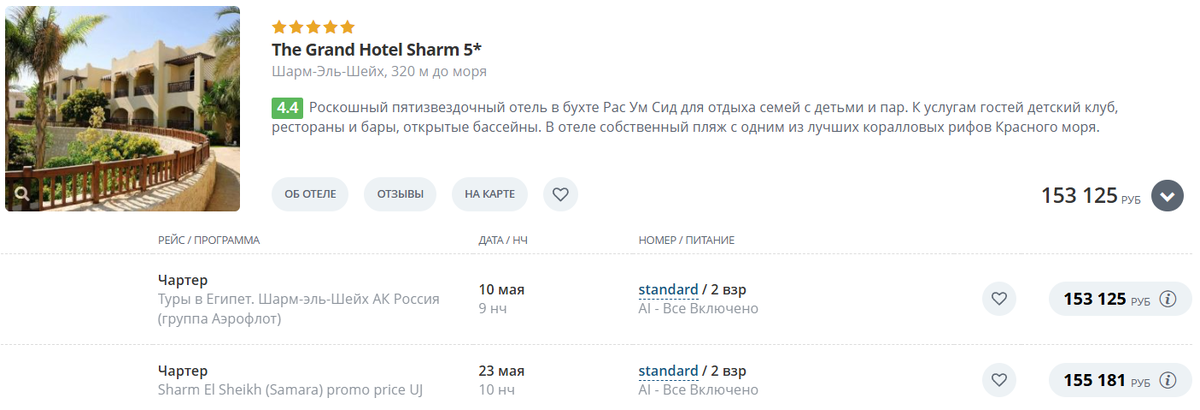The height and width of the screenshot is (410, 1200).
Task: Open the ОТЗЫВЫ reviews tab
Action: point(400,194)
